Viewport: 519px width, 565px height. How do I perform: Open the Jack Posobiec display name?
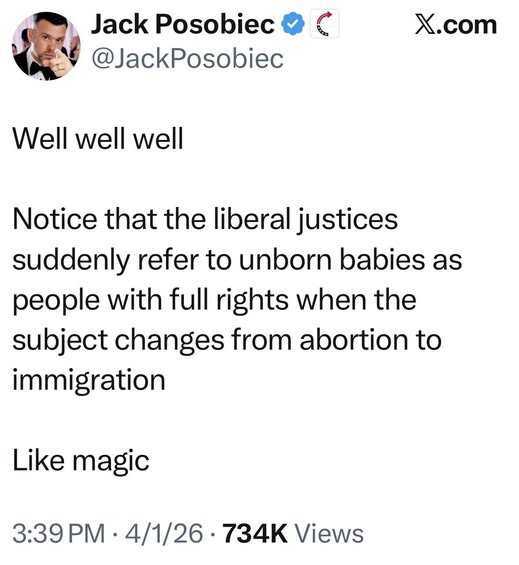tap(183, 25)
